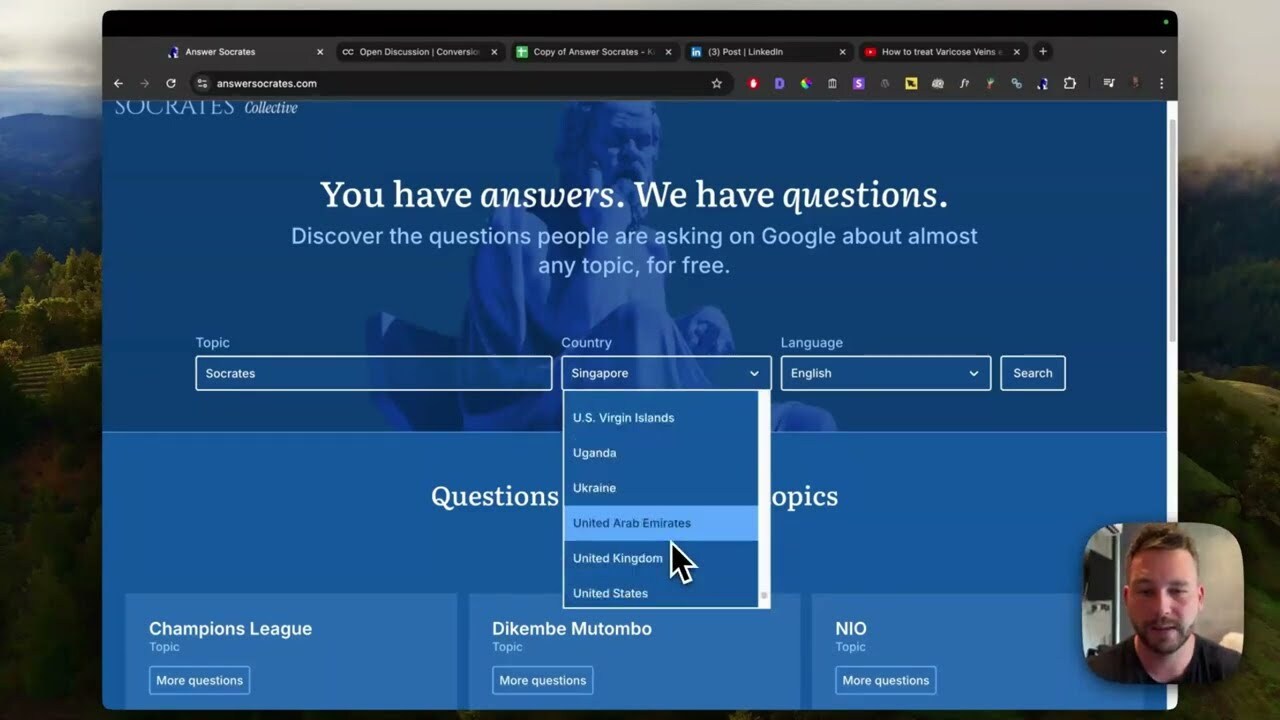This screenshot has width=1280, height=720.
Task: Click the purple D extension icon
Action: (x=780, y=84)
